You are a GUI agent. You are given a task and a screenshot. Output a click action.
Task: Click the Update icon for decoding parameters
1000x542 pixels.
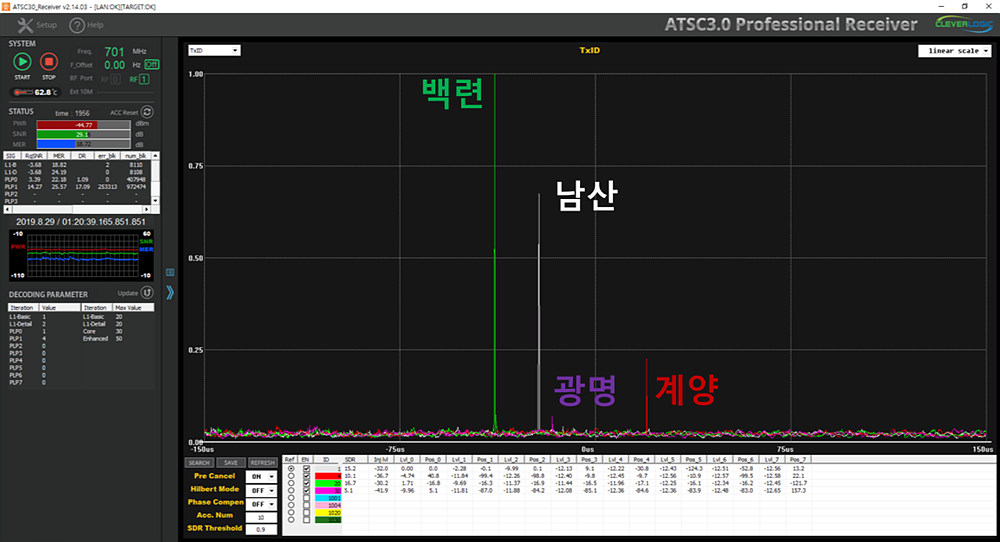click(147, 293)
